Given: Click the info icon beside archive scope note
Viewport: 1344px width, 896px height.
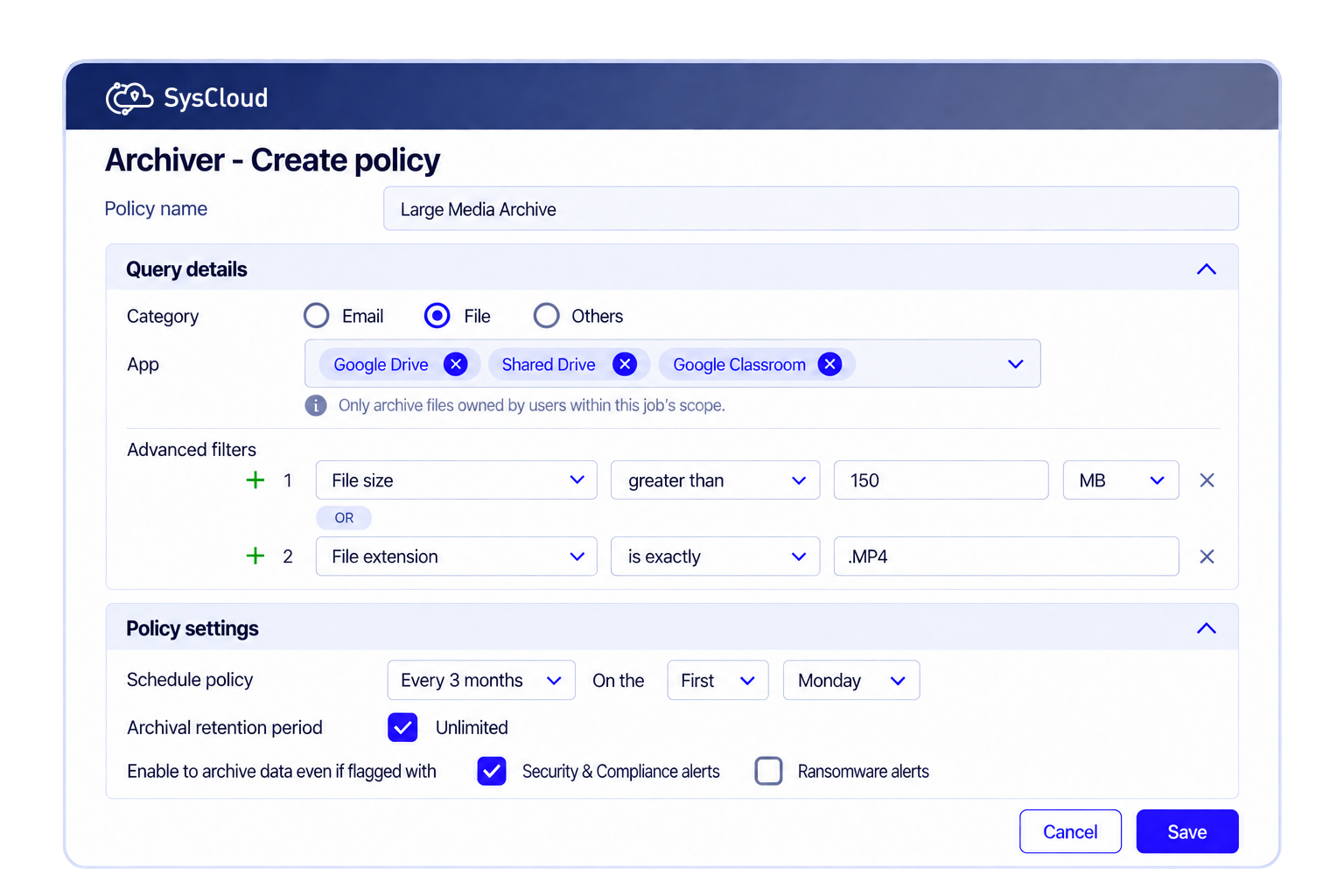Looking at the screenshot, I should click(316, 406).
